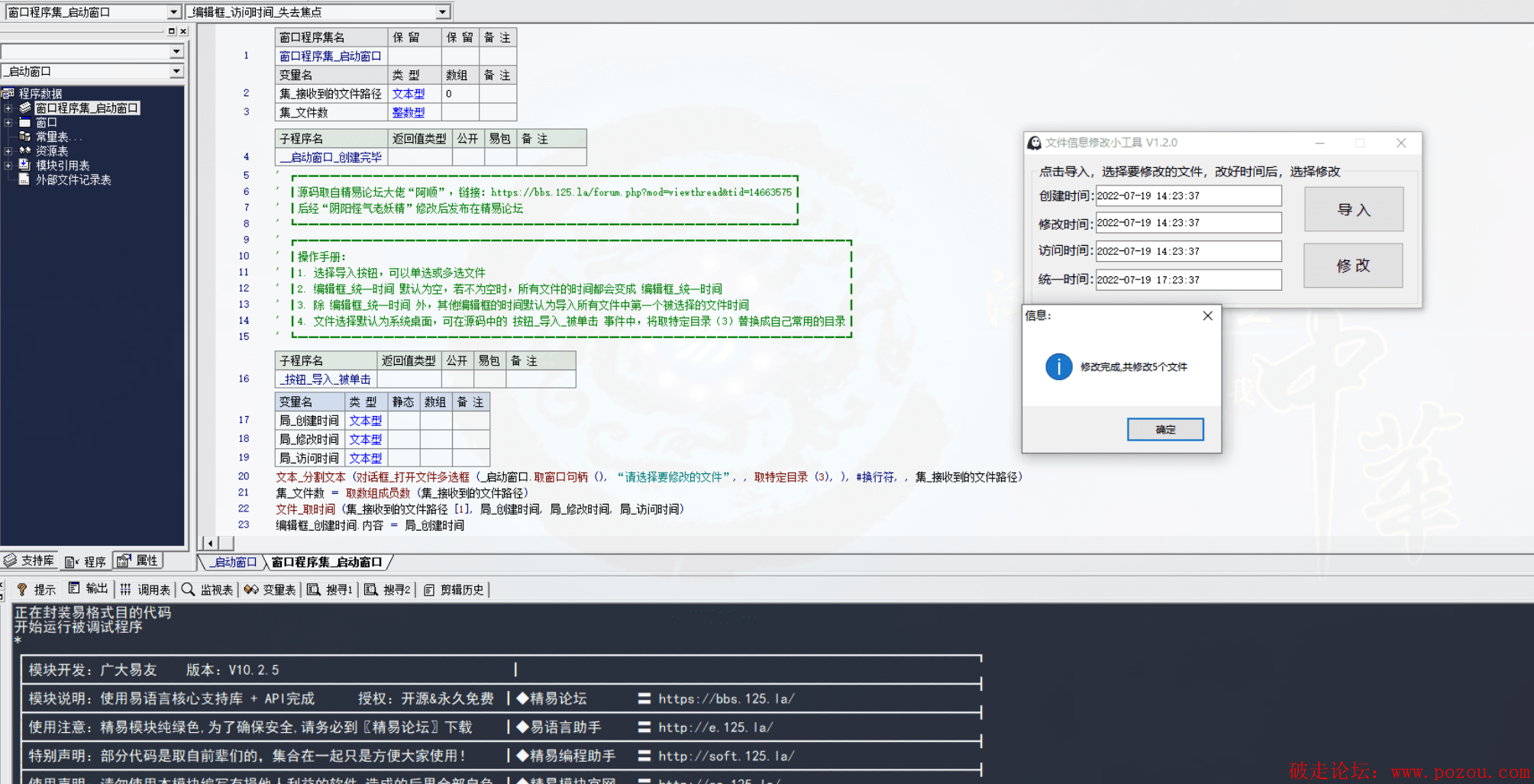Click the 文本型 type link for 集_接收到的文件路径
The width and height of the screenshot is (1534, 784).
[409, 94]
